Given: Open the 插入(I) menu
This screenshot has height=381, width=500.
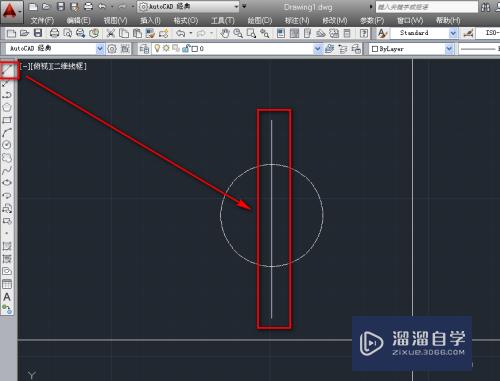Looking at the screenshot, I should 150,21.
